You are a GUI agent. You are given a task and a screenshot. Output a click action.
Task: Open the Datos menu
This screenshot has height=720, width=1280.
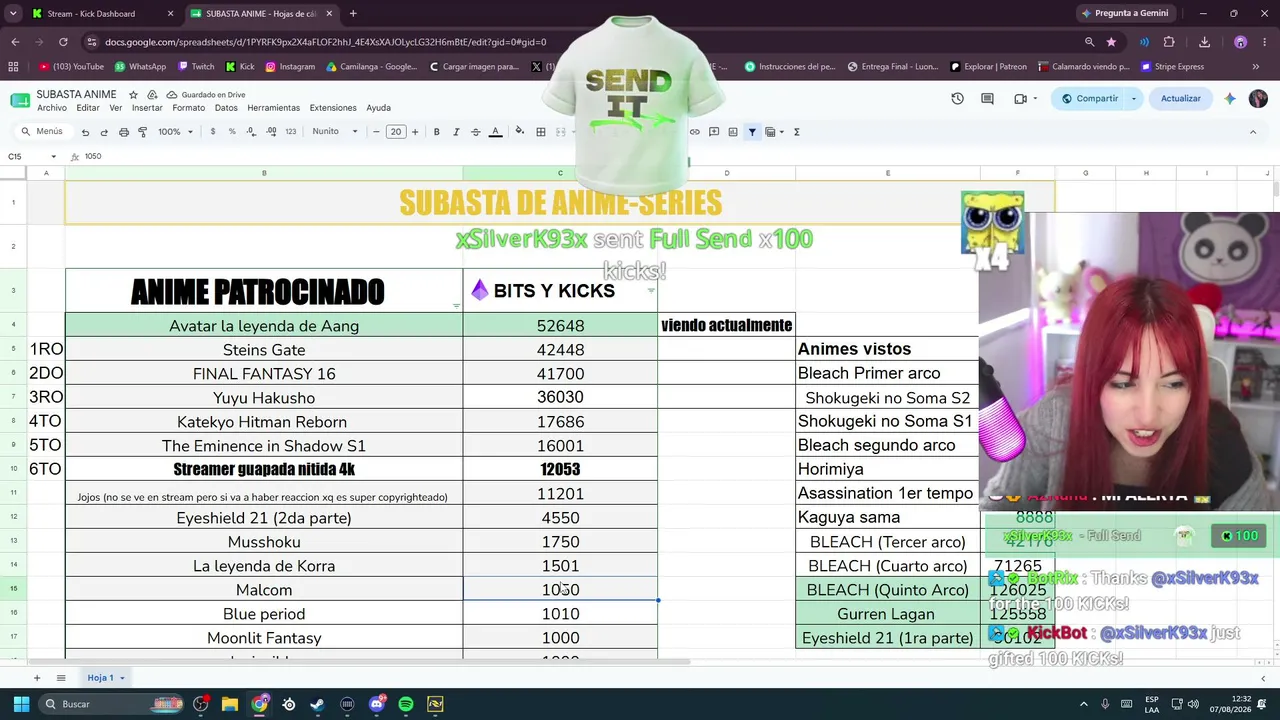tap(226, 108)
